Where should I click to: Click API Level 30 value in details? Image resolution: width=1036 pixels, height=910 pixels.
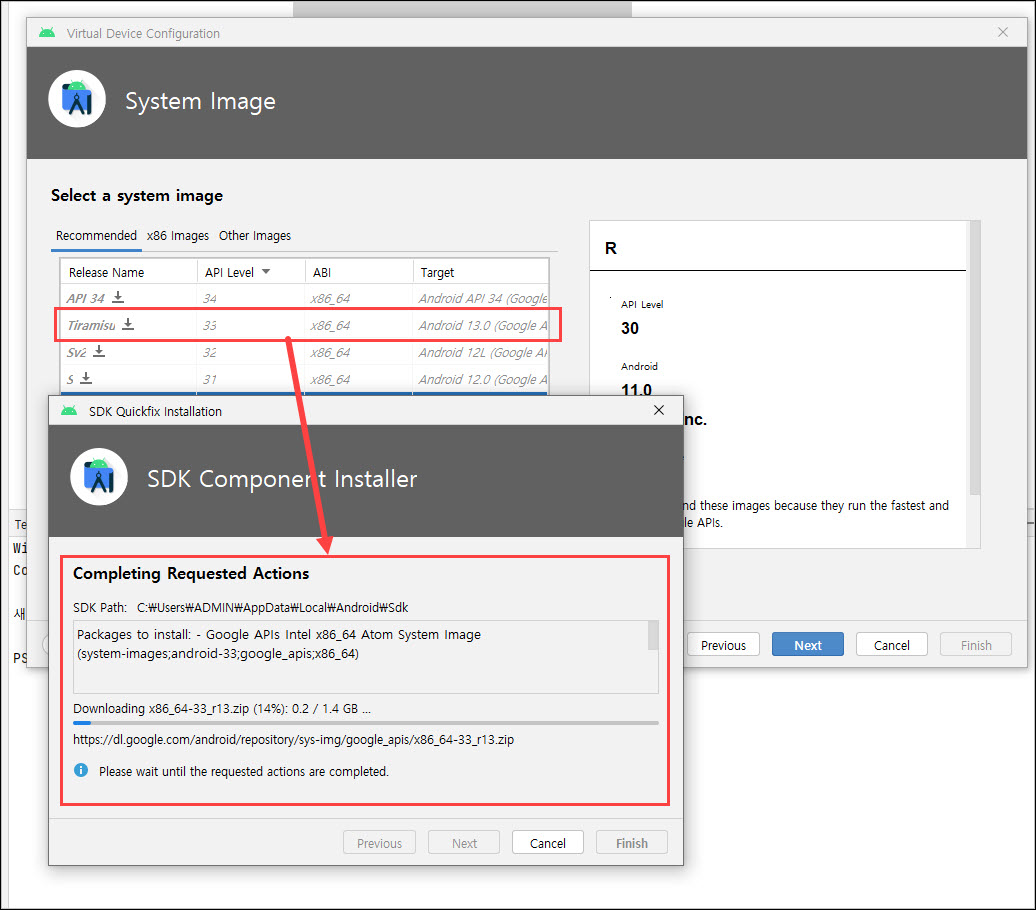pos(630,328)
